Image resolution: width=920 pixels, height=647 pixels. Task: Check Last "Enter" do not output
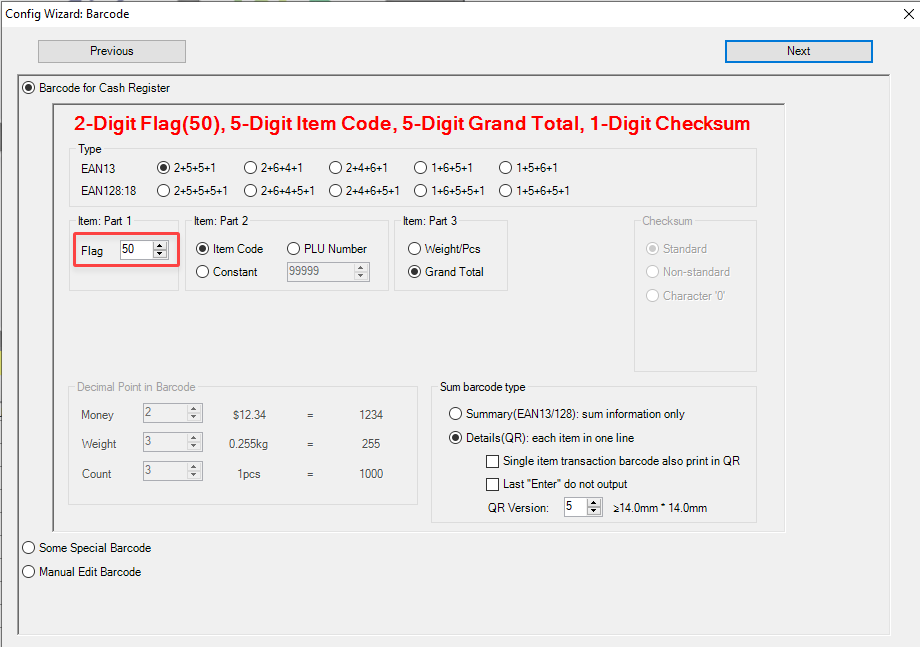coord(492,484)
